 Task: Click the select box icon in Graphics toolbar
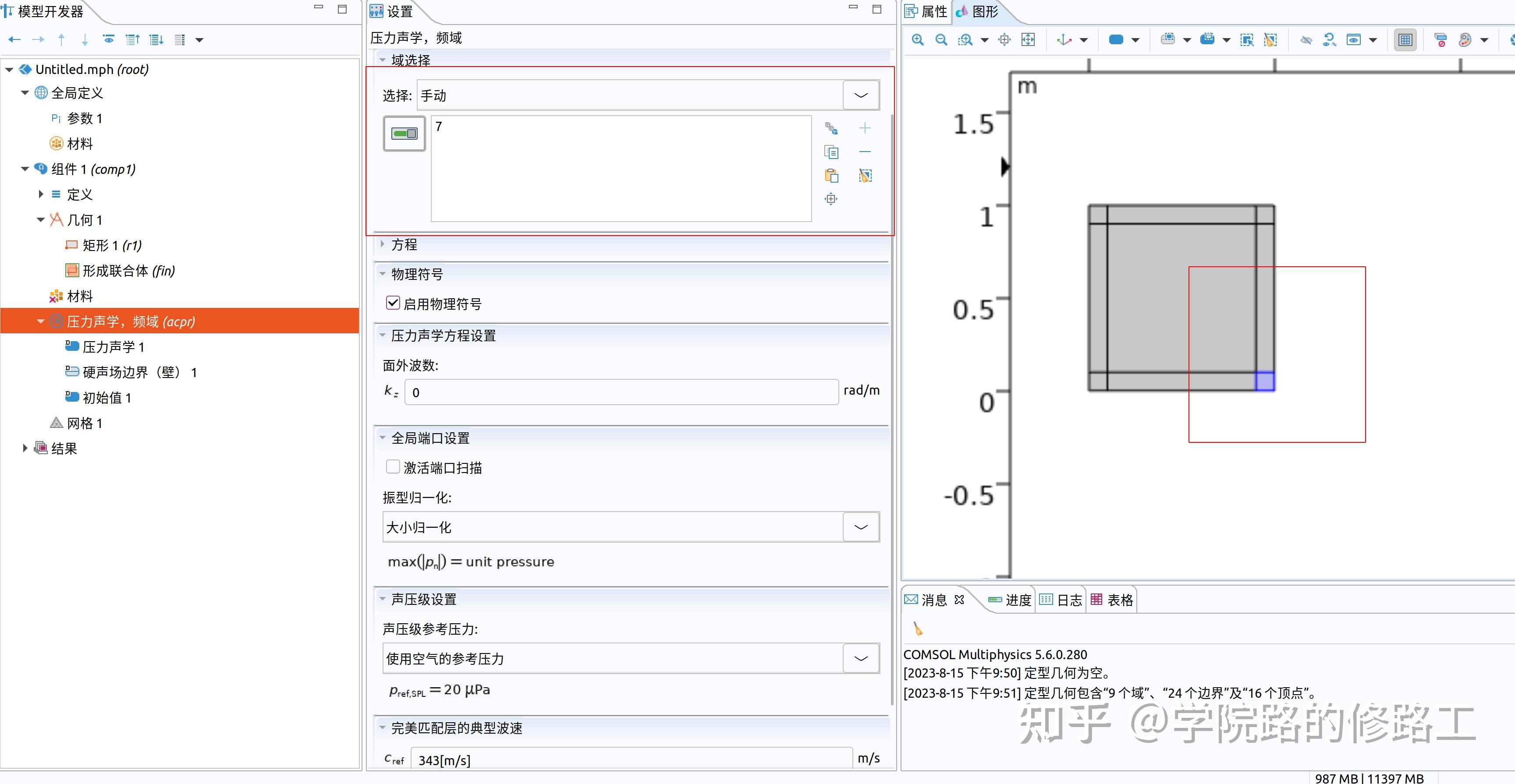pyautogui.click(x=1168, y=39)
